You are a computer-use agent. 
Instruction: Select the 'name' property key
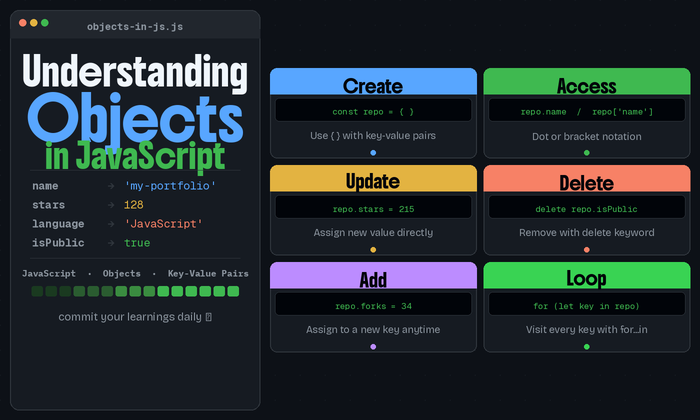click(45, 186)
